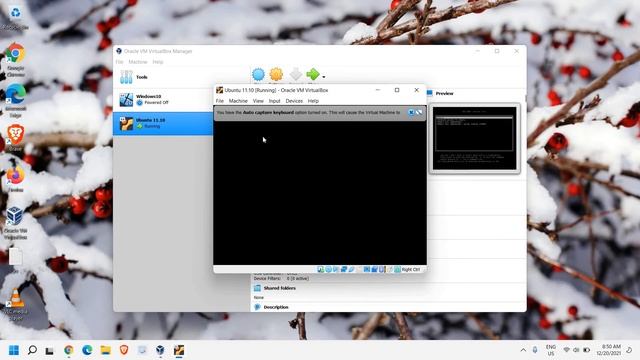Dismiss the auto capture keyboard notification

coord(411,112)
